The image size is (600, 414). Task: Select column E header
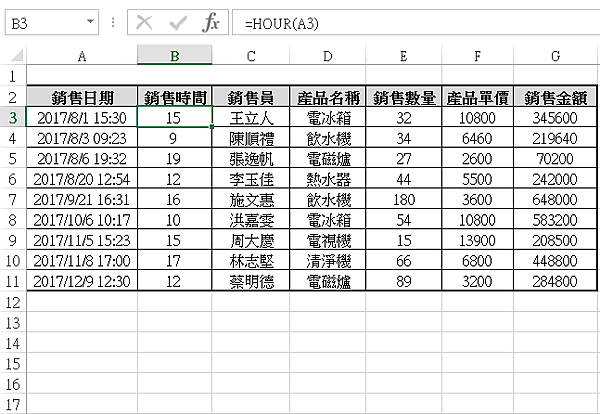[403, 56]
